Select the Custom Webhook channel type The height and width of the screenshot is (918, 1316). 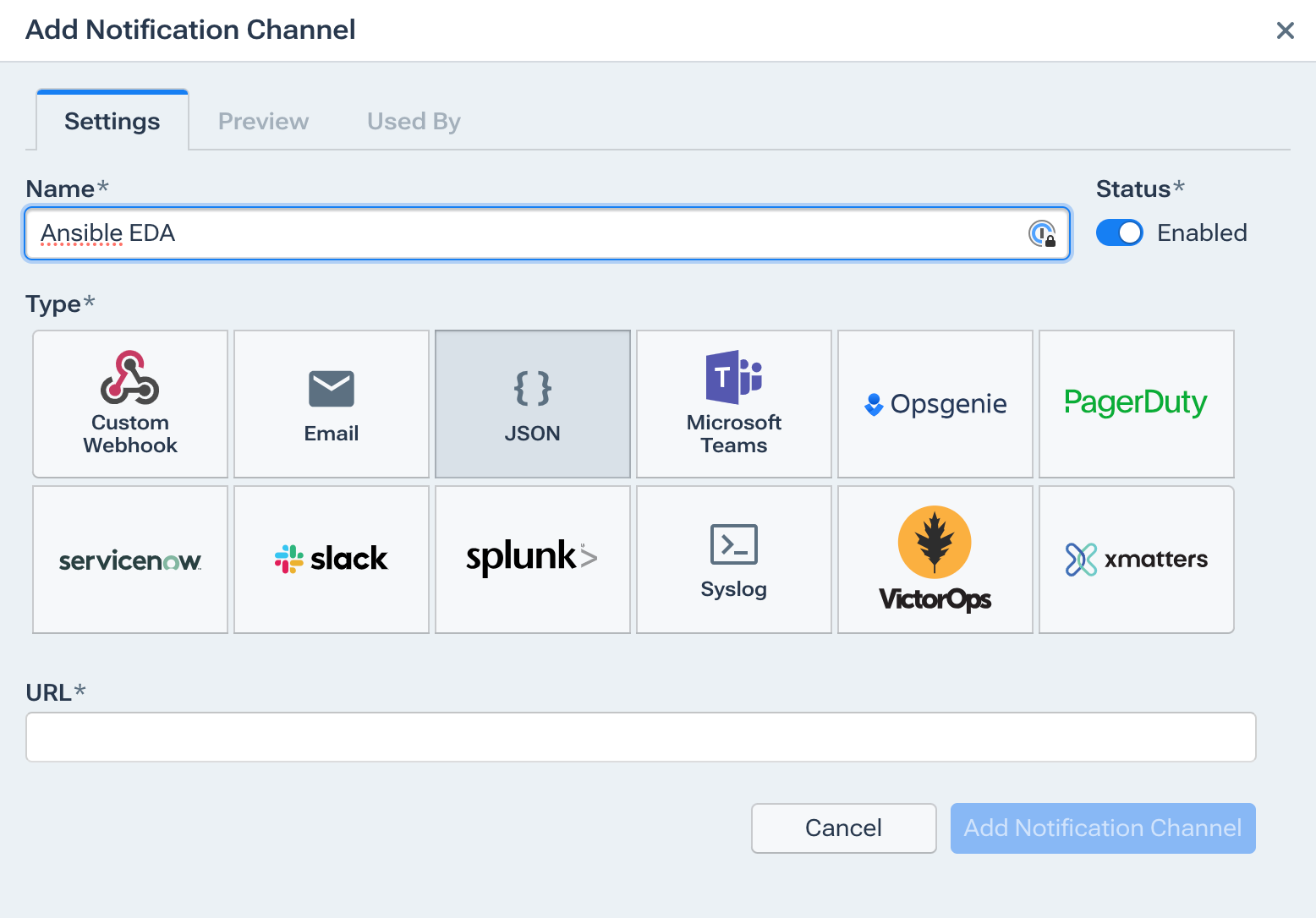(130, 404)
